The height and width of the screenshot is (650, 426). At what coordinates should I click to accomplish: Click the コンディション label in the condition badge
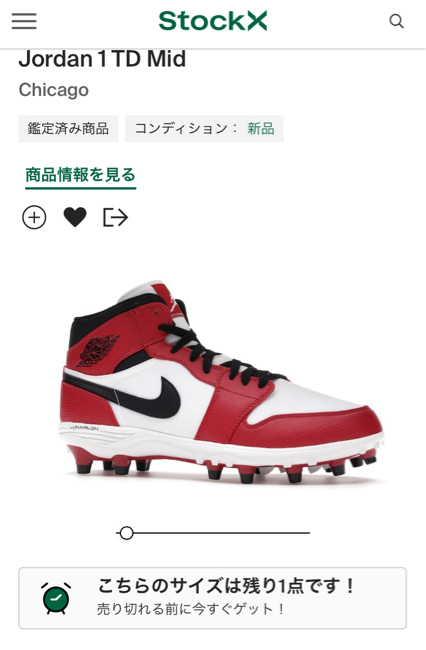(181, 129)
